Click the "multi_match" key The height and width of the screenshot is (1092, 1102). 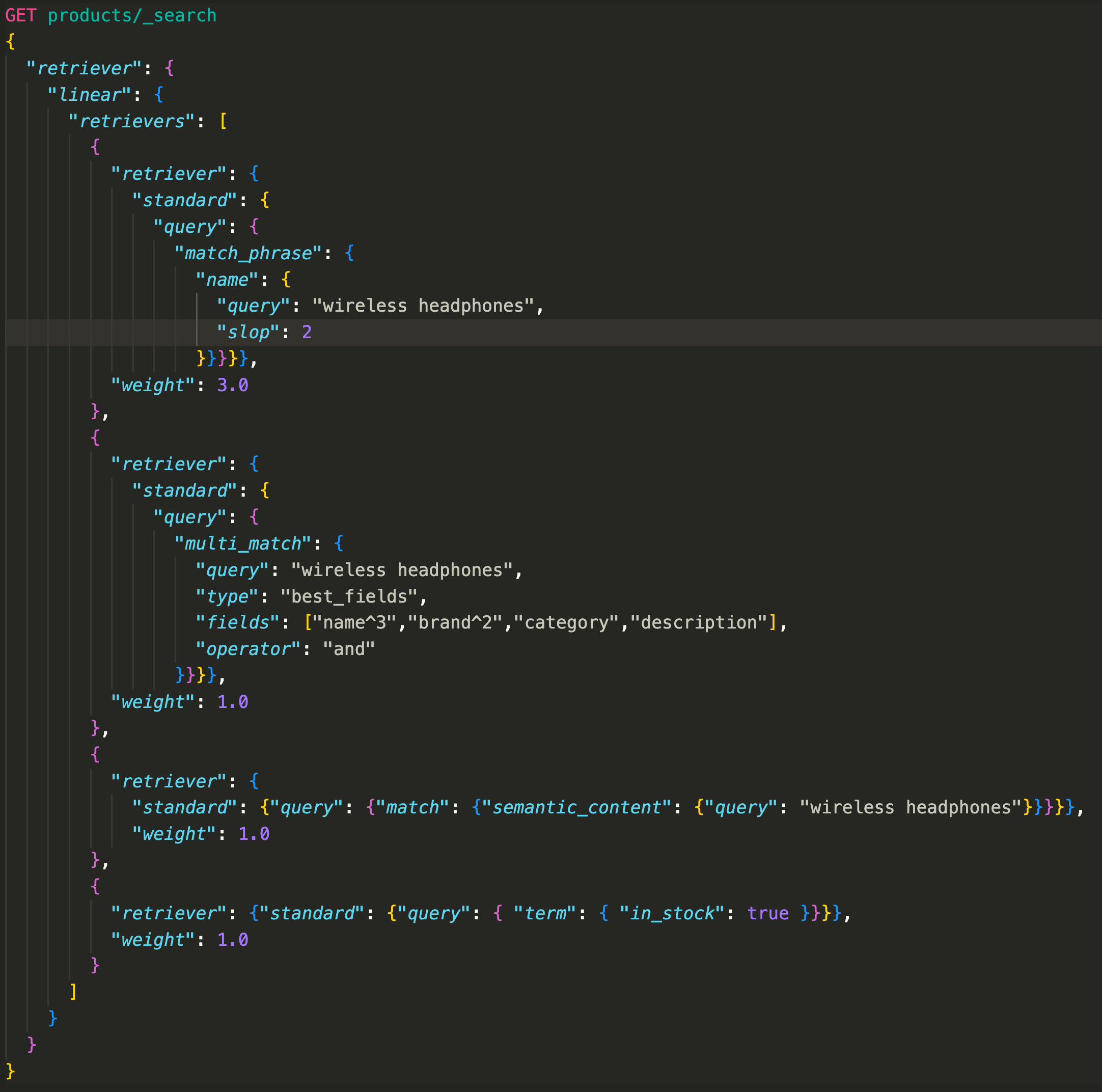242,543
